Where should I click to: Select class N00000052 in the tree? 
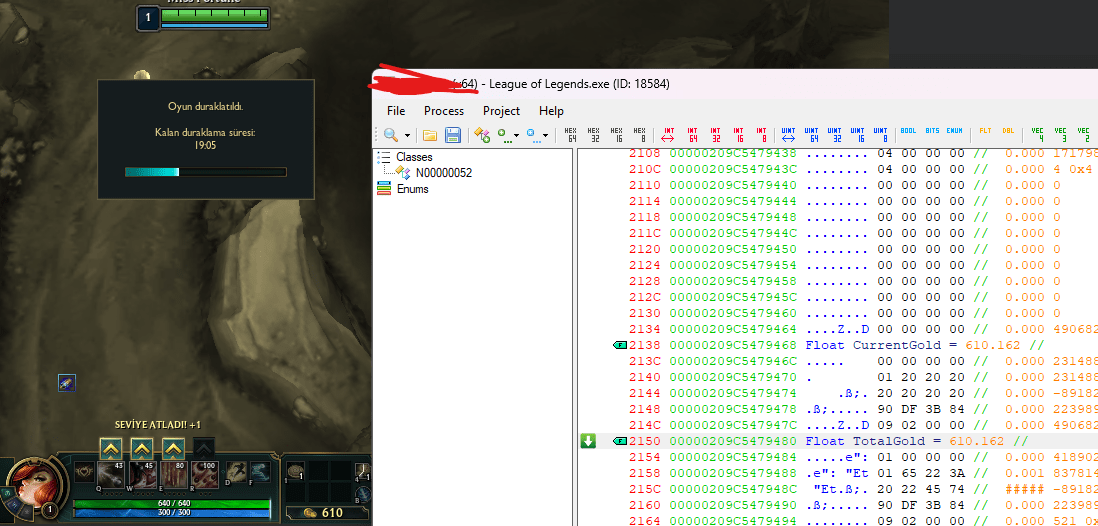[x=443, y=173]
